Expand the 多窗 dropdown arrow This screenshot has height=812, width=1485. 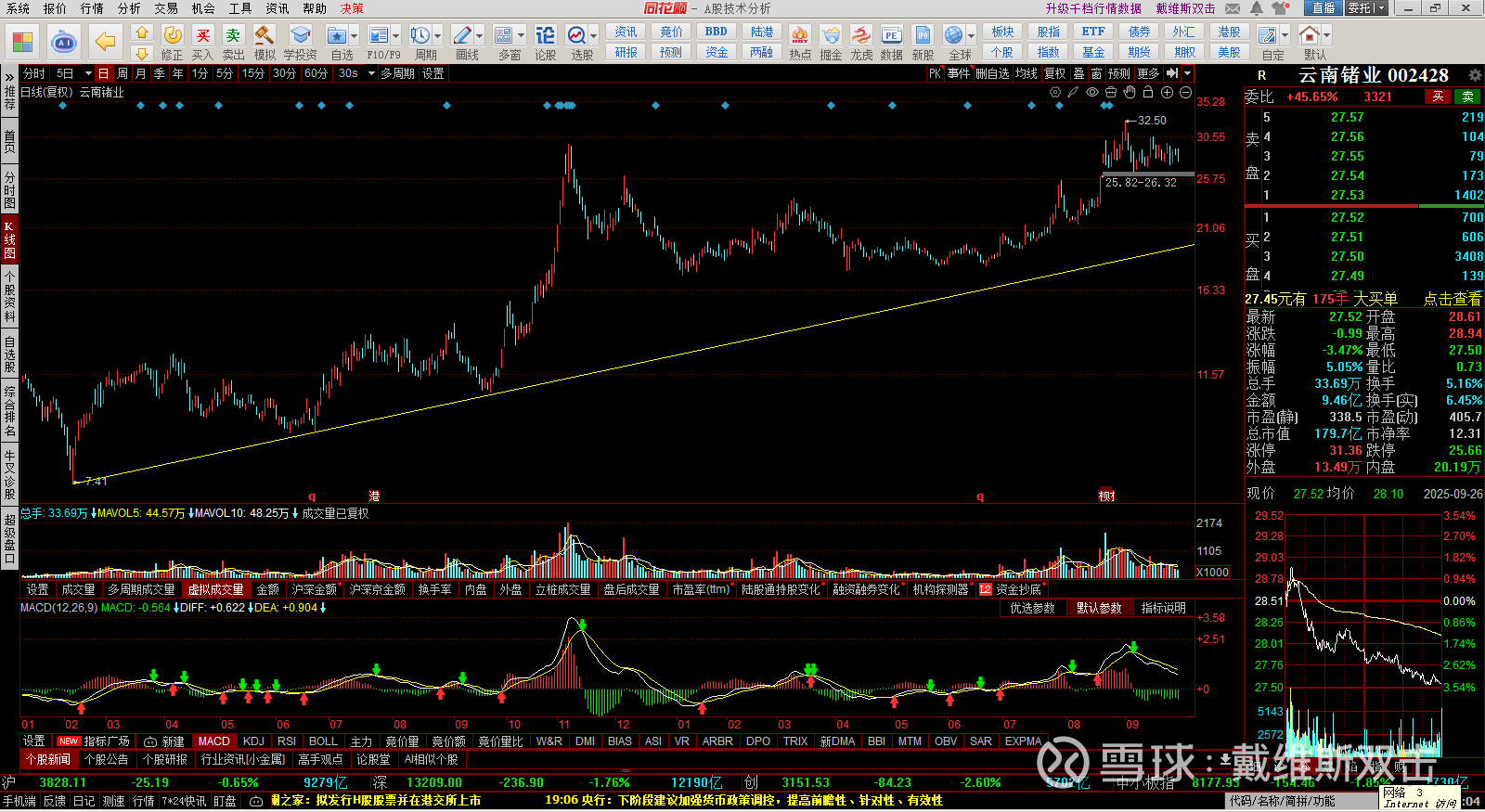(x=521, y=36)
